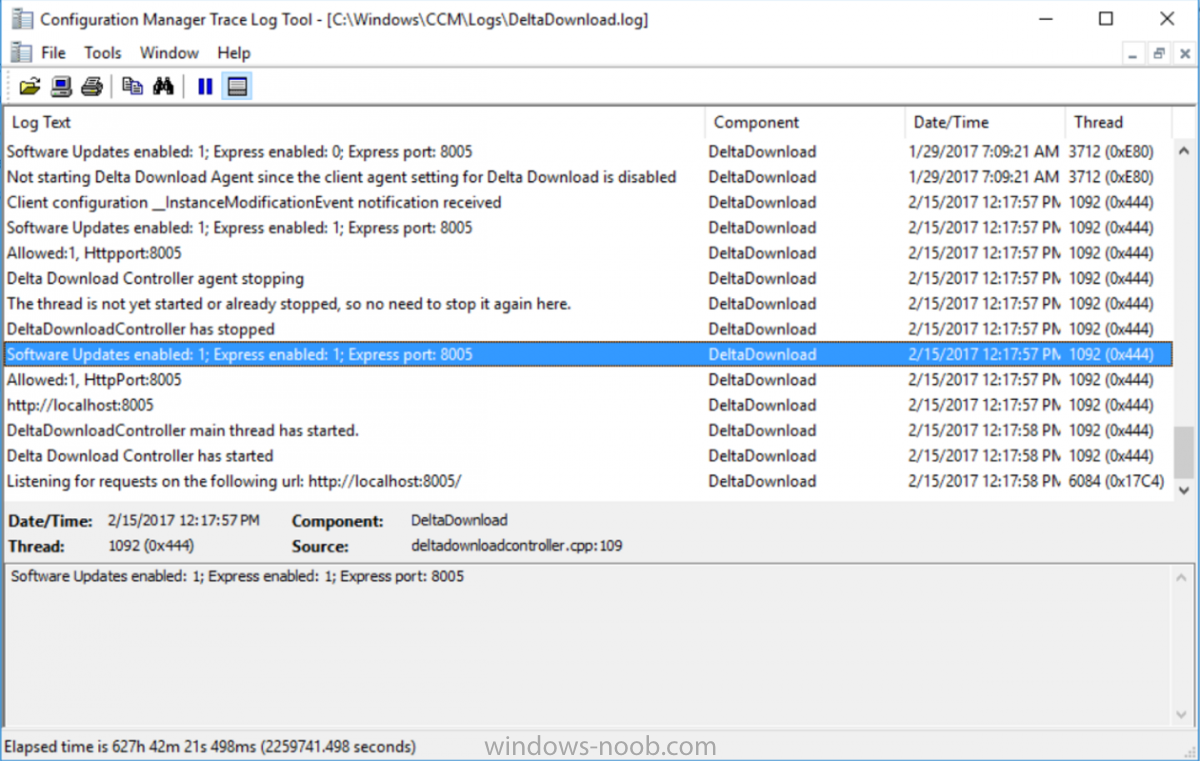Close the inner document window

[x=1183, y=54]
